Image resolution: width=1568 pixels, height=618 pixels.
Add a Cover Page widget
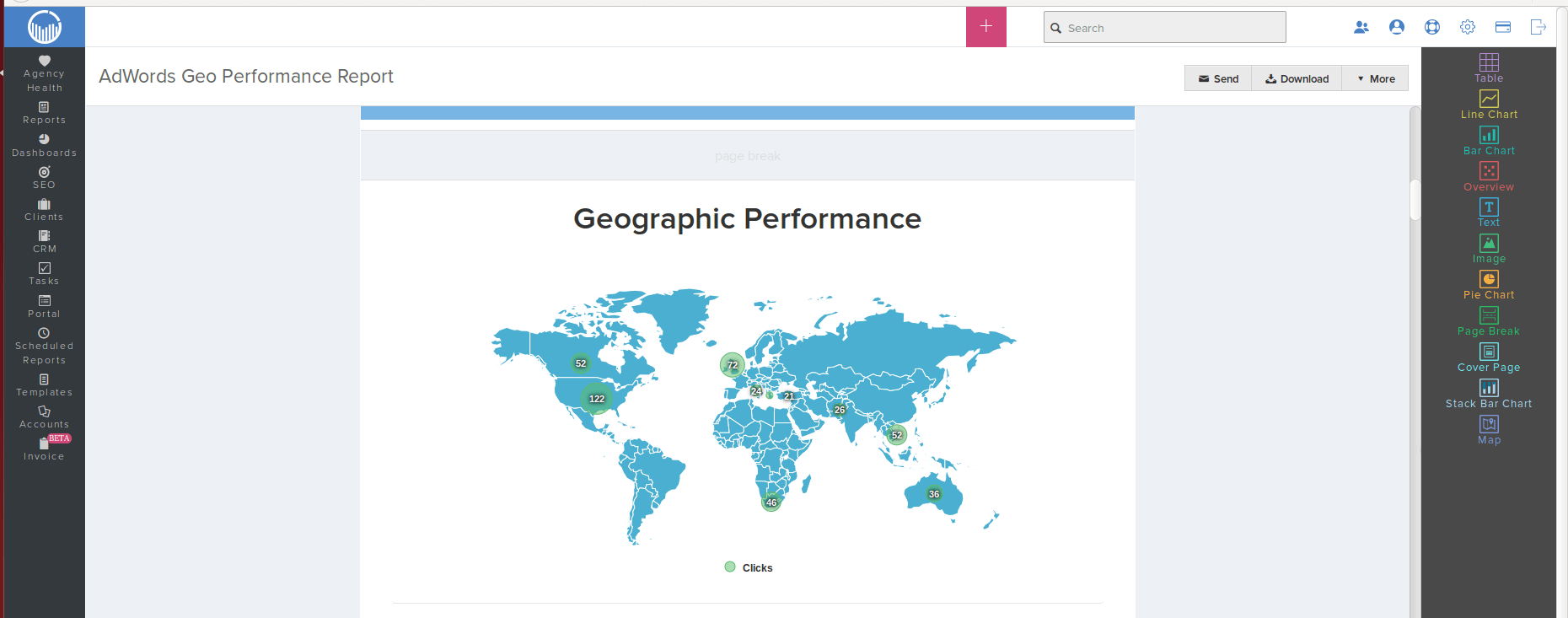pyautogui.click(x=1489, y=357)
